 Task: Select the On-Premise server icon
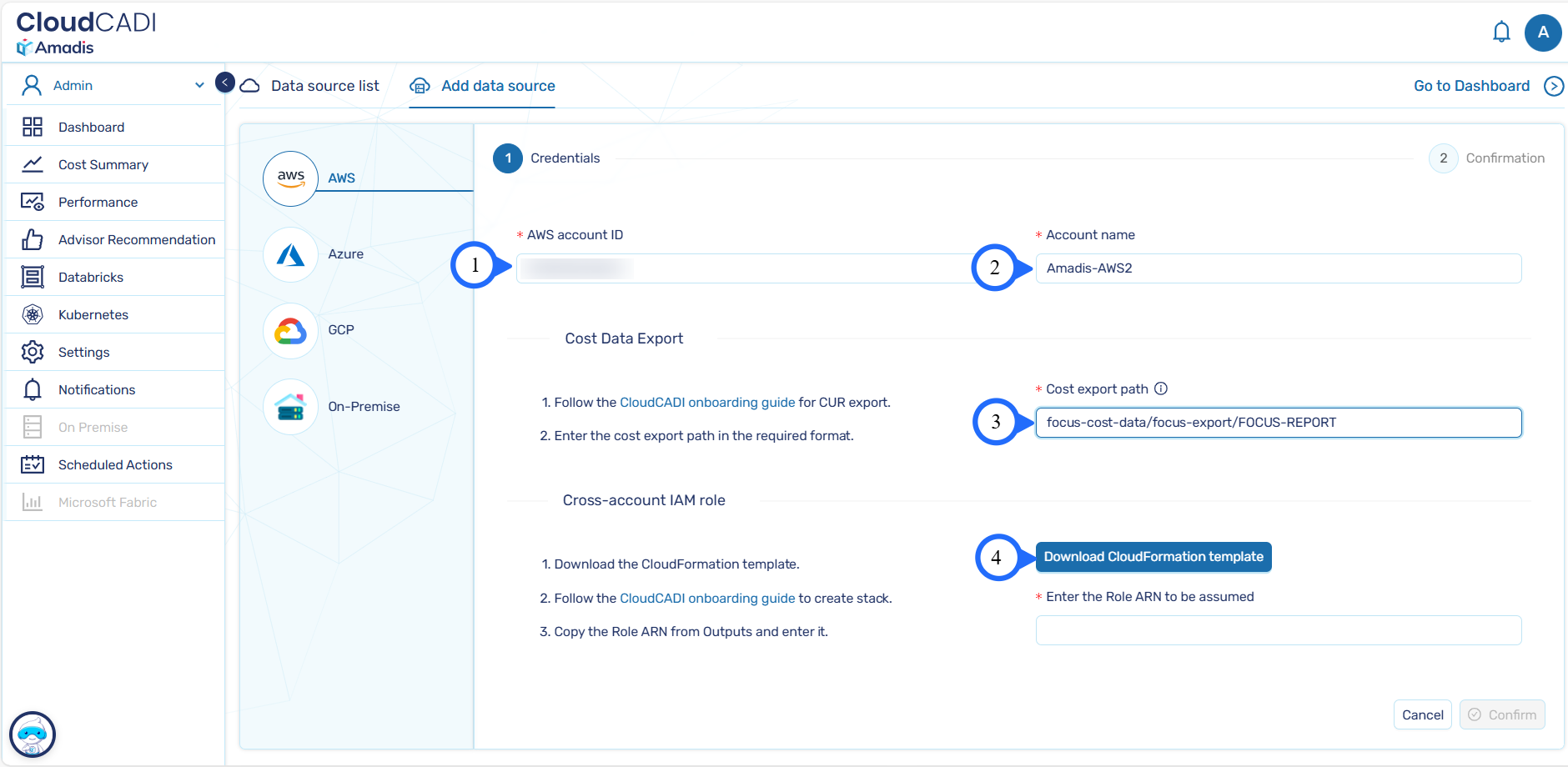(x=290, y=407)
